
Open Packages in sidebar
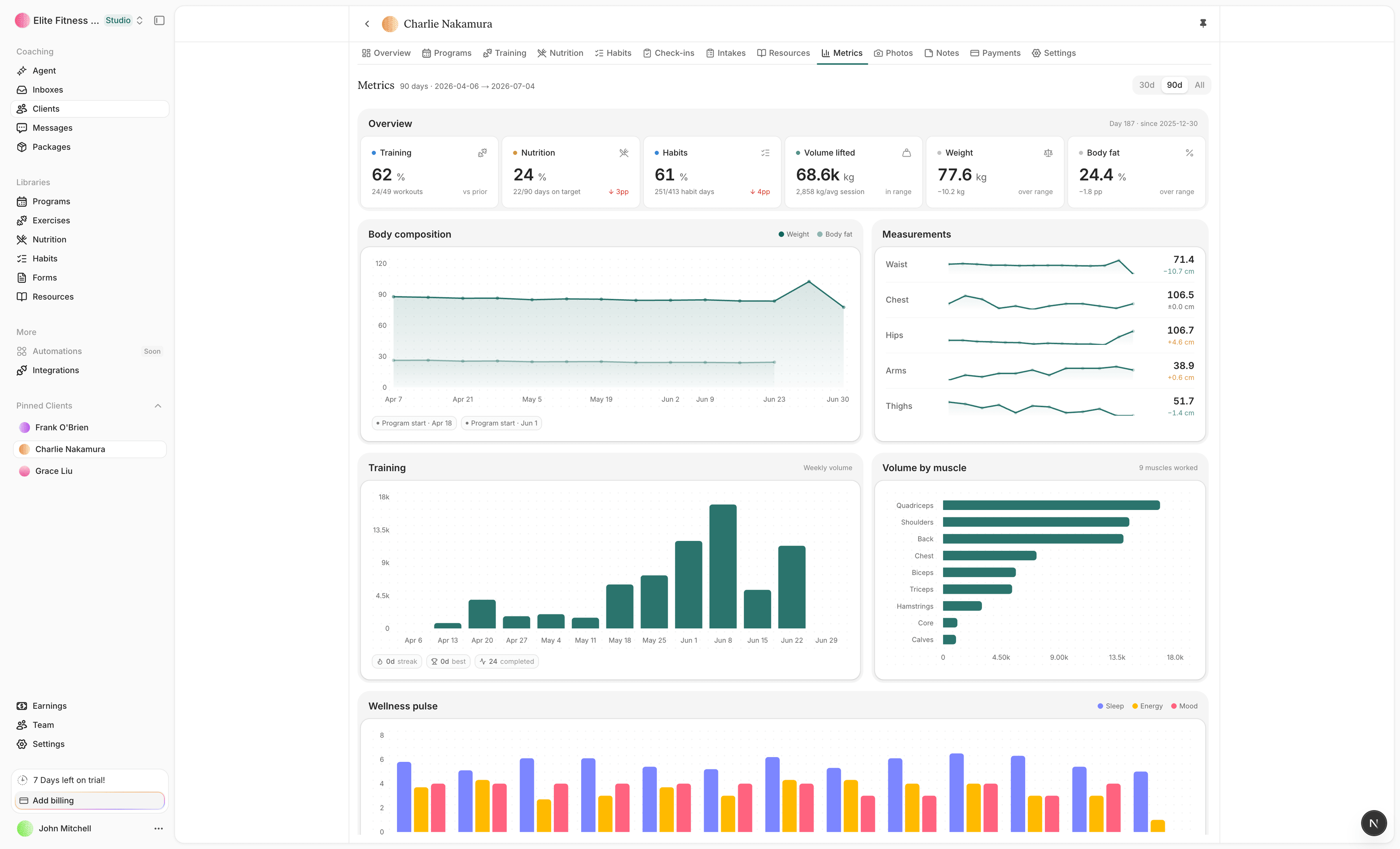pos(90,147)
